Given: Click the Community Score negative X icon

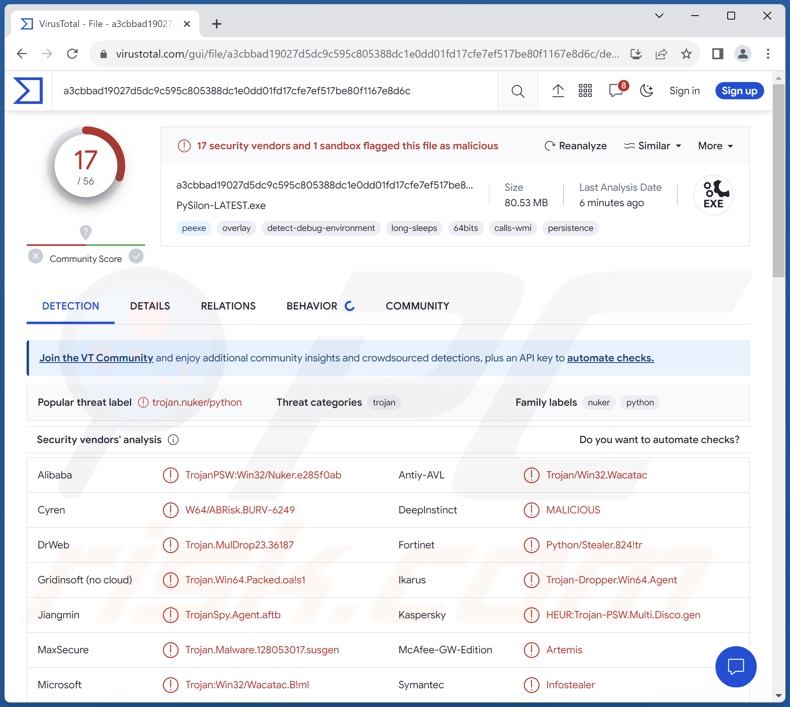Looking at the screenshot, I should (x=35, y=257).
